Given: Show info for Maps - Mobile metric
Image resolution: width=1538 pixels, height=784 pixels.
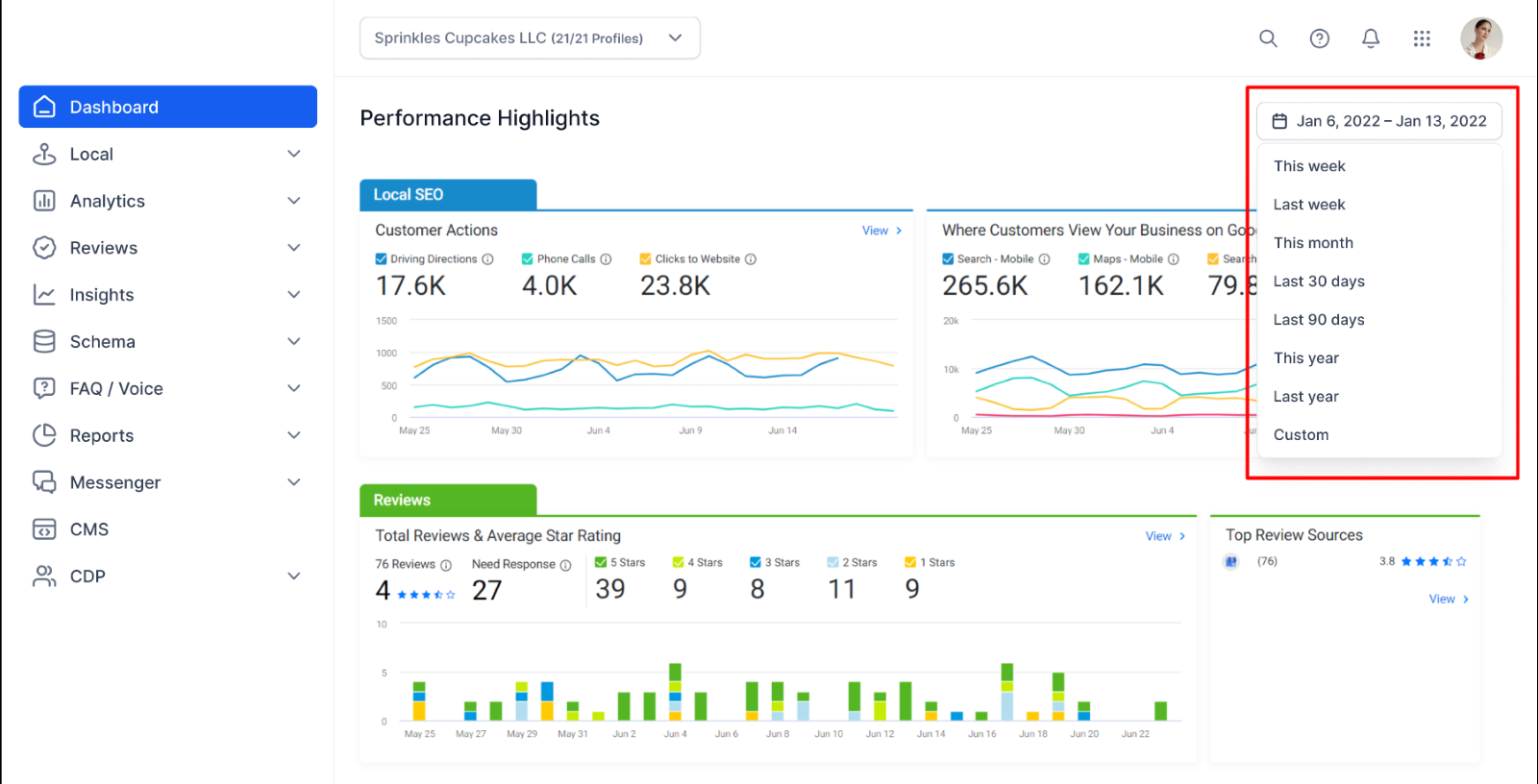Looking at the screenshot, I should pos(1173,259).
